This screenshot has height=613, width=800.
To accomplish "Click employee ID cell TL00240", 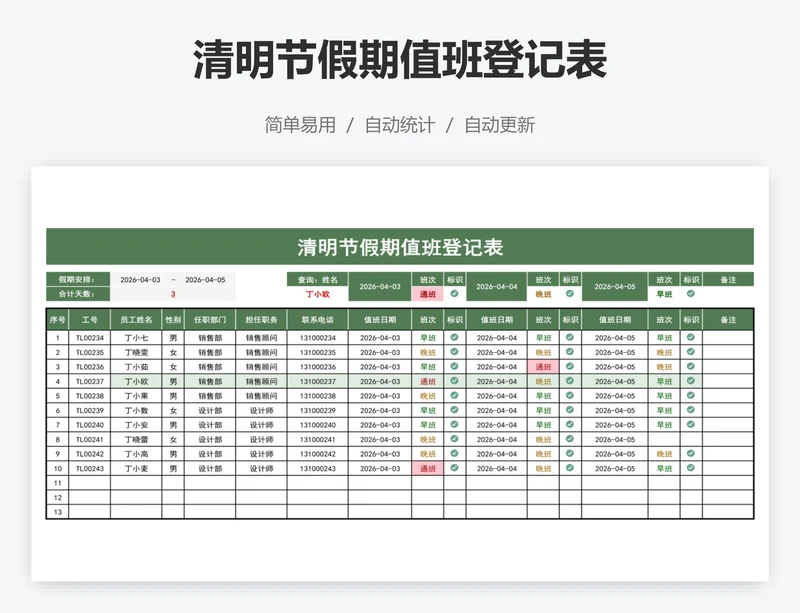I will (90, 425).
